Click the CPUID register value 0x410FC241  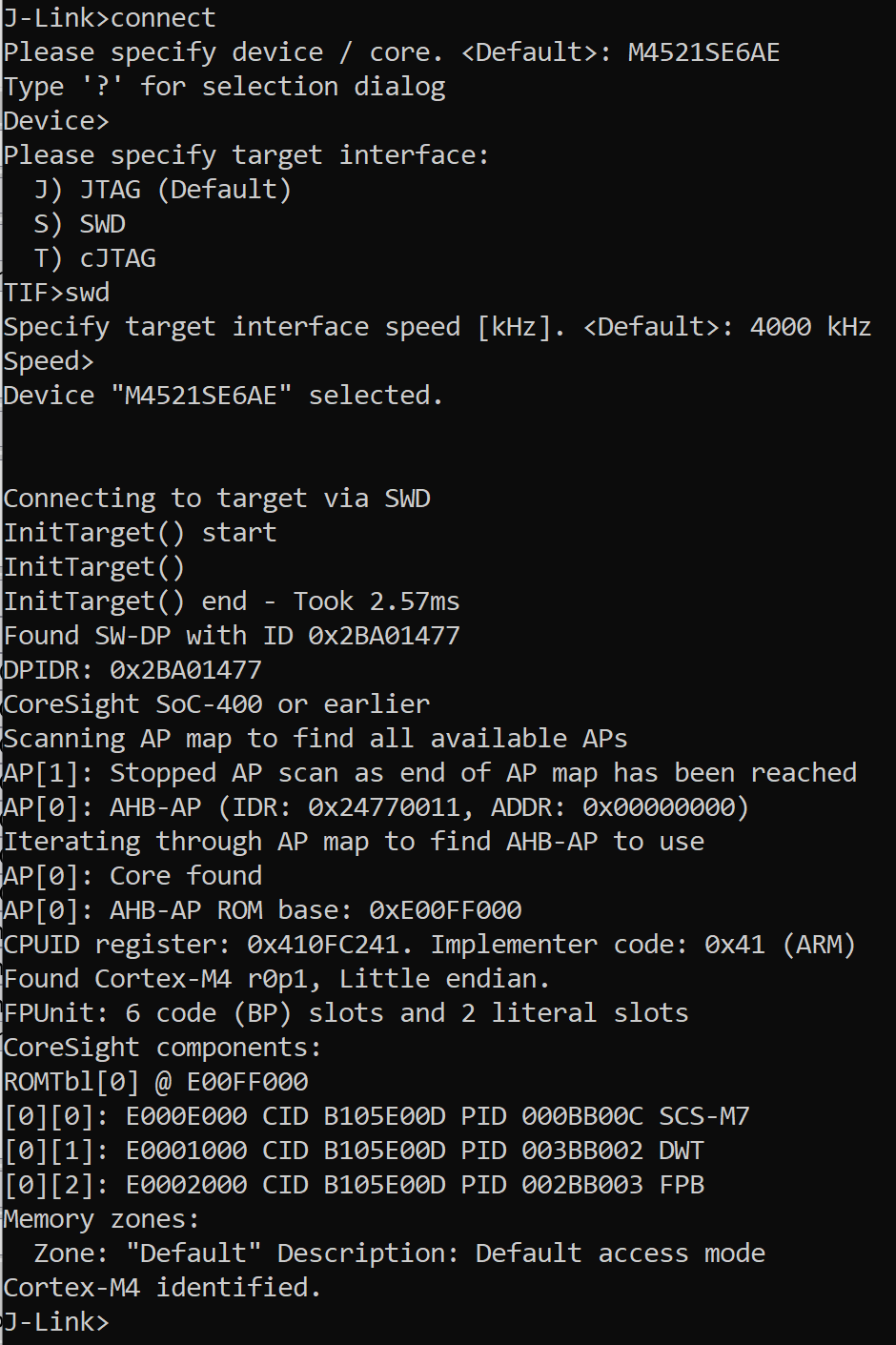point(331,945)
